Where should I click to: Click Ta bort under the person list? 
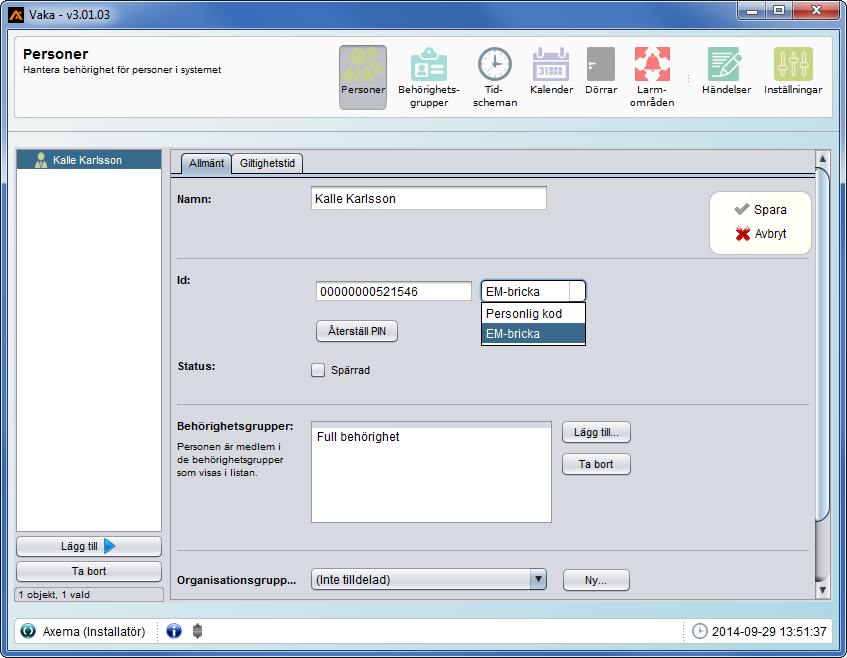(x=89, y=571)
